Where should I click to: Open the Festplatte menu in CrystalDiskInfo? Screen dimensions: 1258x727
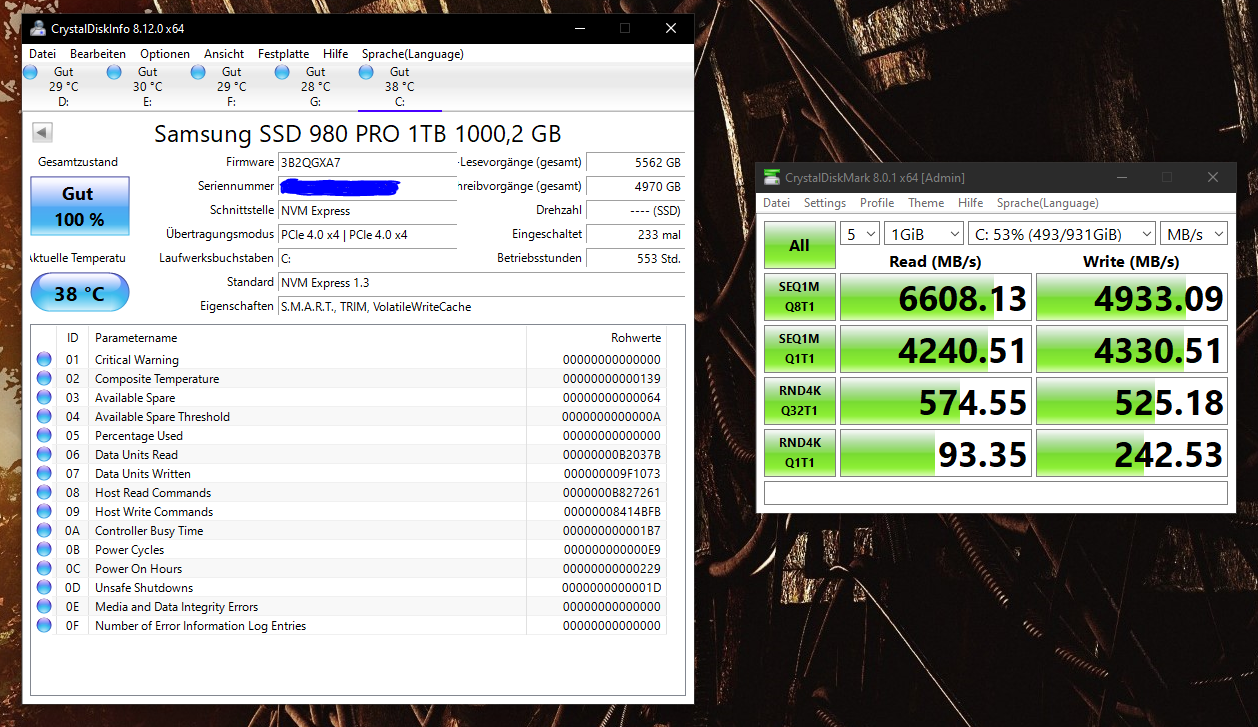click(x=283, y=54)
